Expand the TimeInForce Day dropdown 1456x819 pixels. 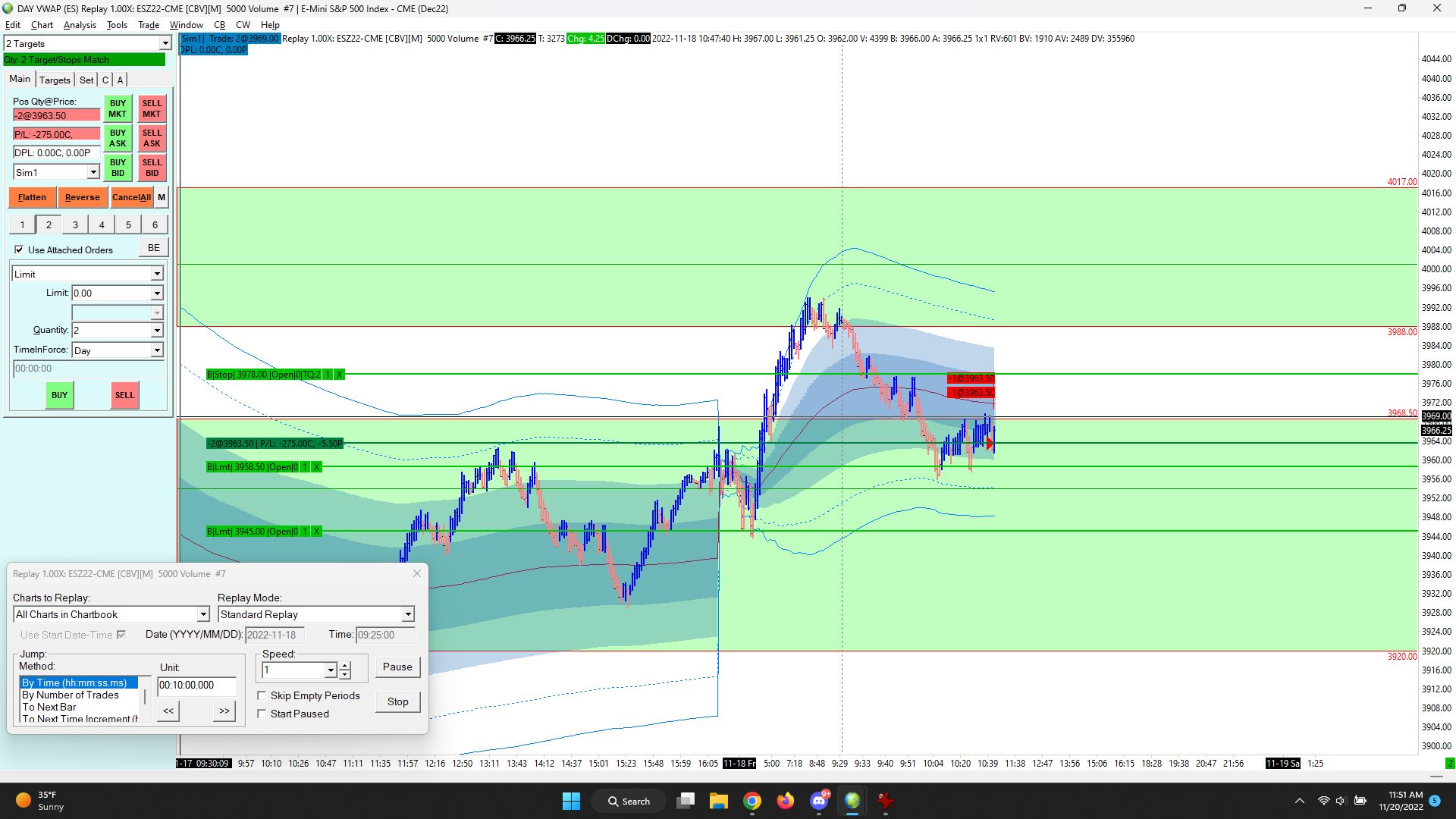point(157,350)
